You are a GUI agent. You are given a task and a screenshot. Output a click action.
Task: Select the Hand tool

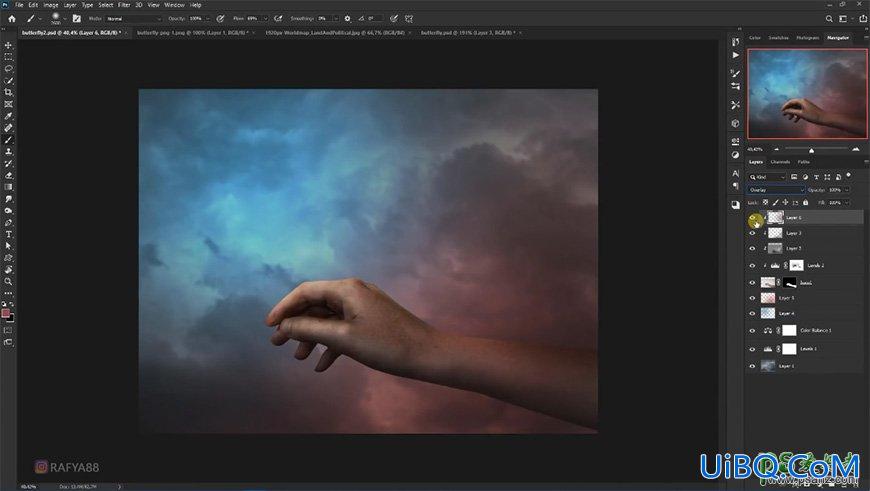[x=8, y=270]
